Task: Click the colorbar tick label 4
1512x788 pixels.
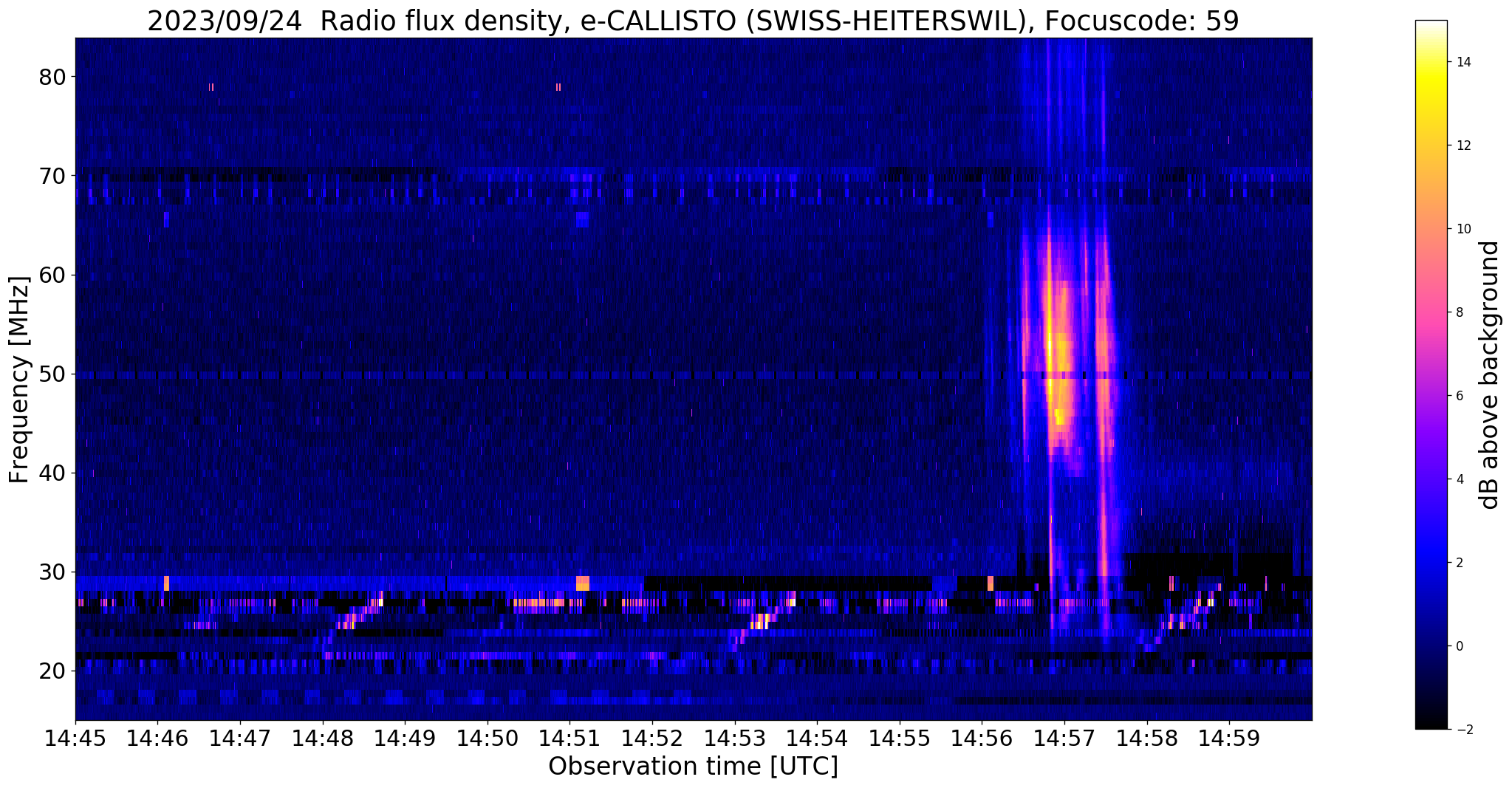Action: pyautogui.click(x=1459, y=479)
